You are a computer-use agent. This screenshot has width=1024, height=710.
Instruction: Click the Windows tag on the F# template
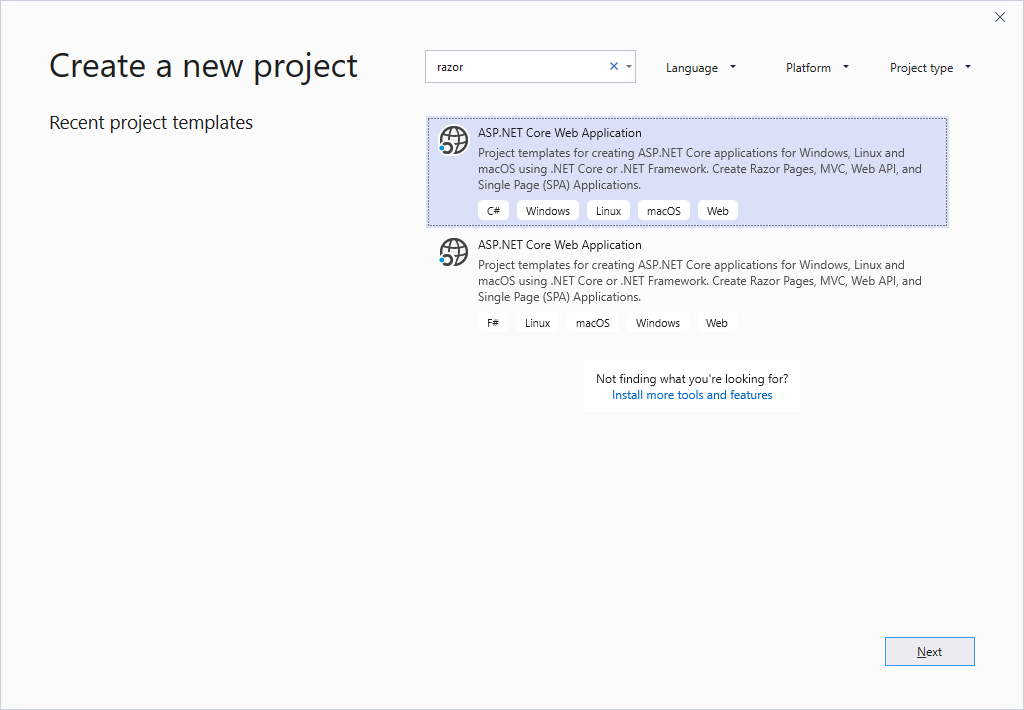click(658, 323)
